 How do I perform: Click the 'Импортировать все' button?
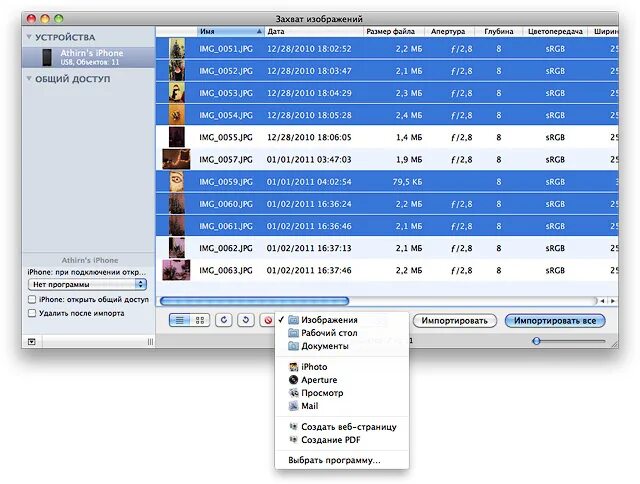pyautogui.click(x=555, y=321)
